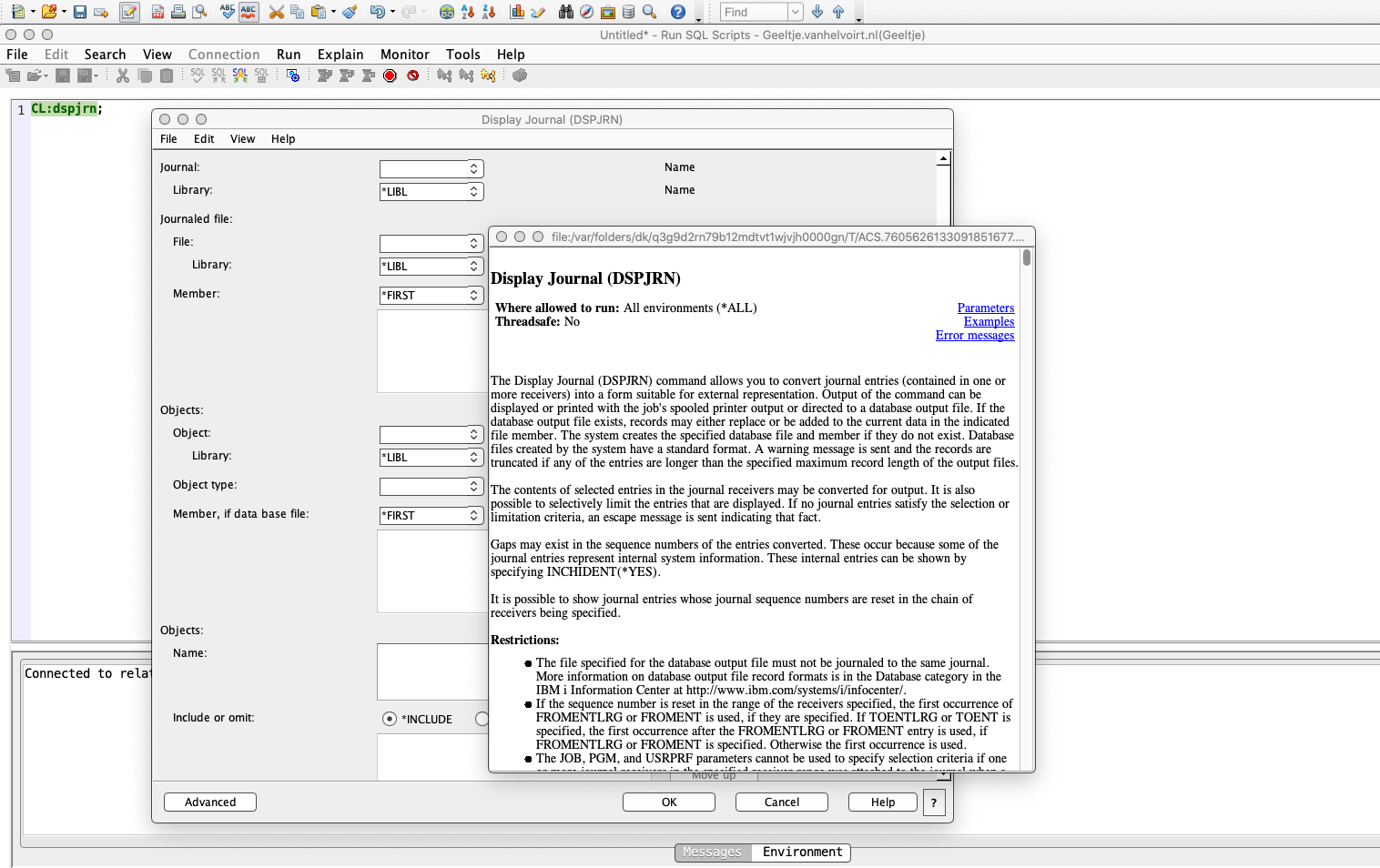
Task: Toggle the auto spellcheck ABC icon
Action: [x=248, y=12]
